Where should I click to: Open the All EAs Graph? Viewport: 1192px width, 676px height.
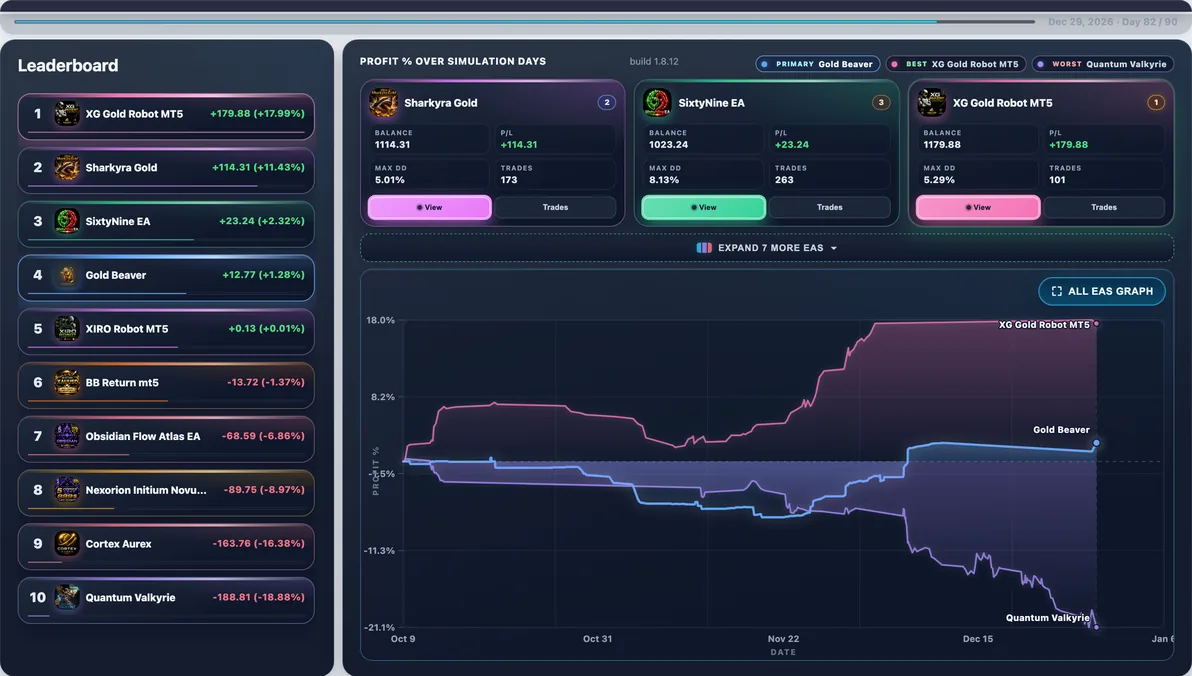(x=1102, y=291)
